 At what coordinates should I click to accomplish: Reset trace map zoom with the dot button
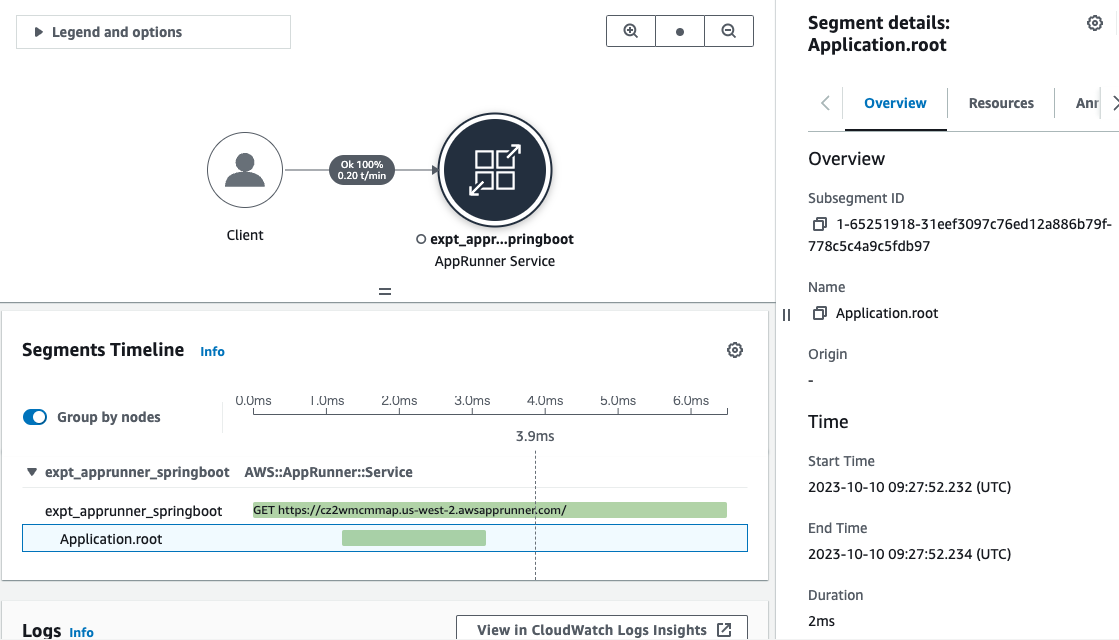tap(679, 31)
